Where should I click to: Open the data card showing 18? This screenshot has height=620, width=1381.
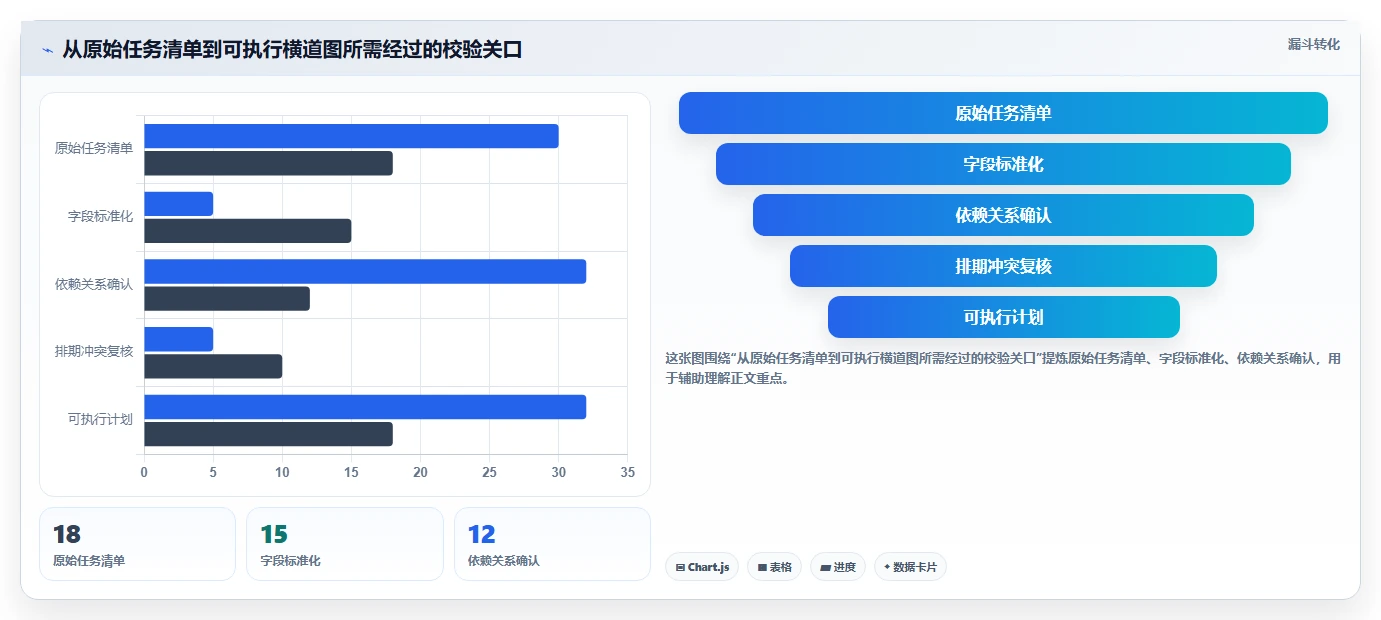137,544
